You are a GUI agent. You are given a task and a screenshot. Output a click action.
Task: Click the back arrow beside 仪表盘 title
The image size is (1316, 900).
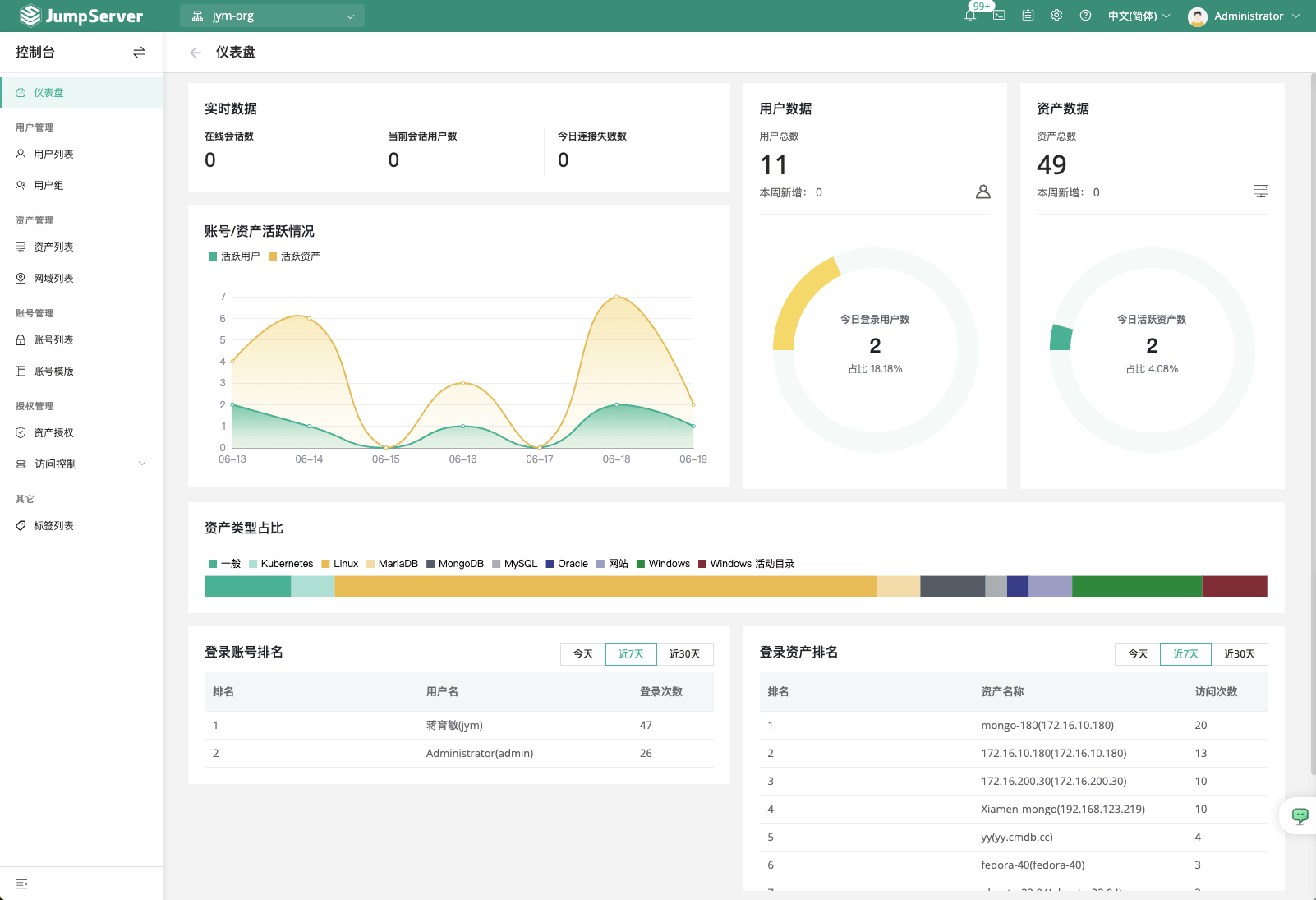(195, 52)
